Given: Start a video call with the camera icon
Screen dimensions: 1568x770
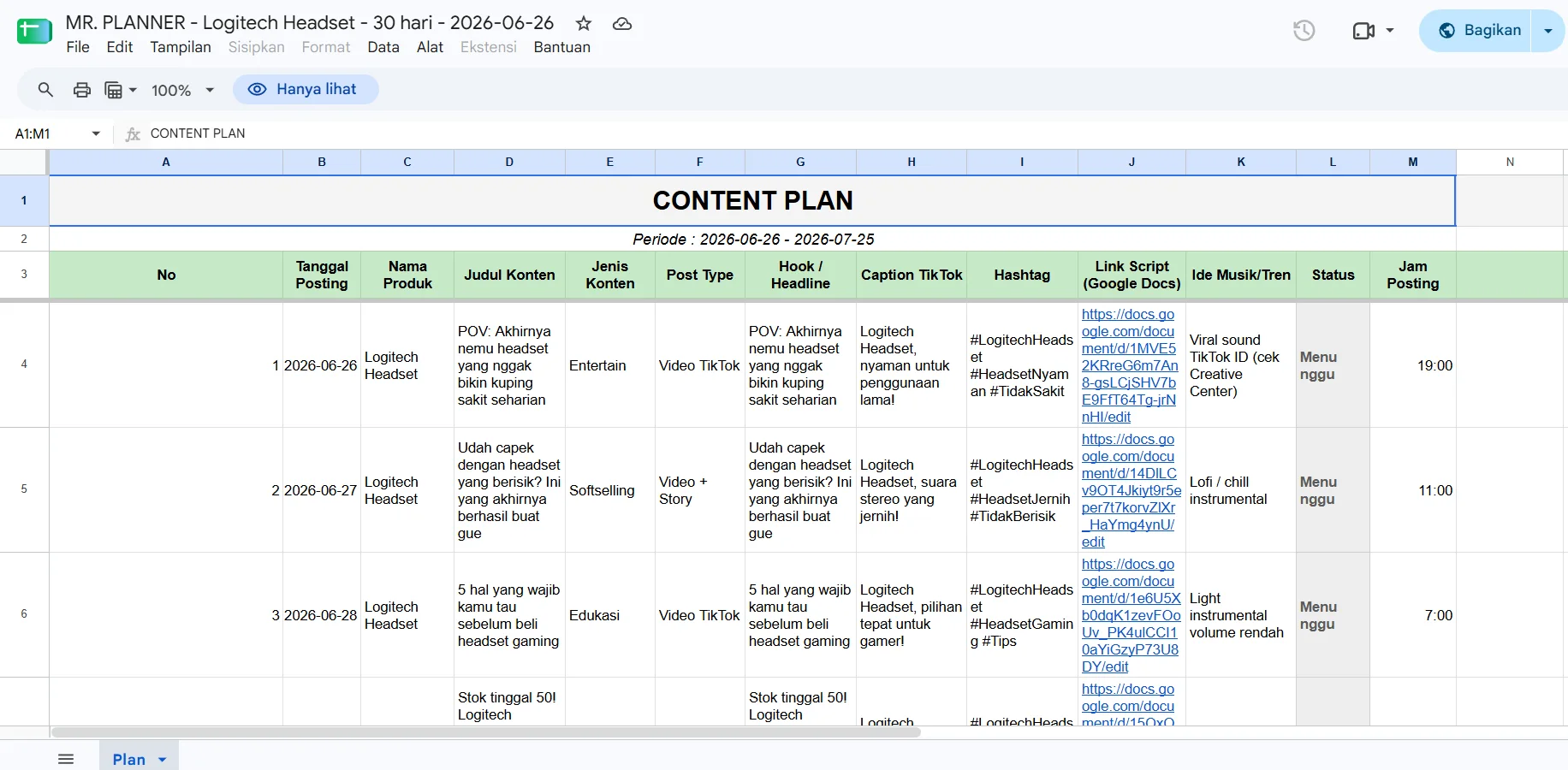Looking at the screenshot, I should tap(1363, 31).
